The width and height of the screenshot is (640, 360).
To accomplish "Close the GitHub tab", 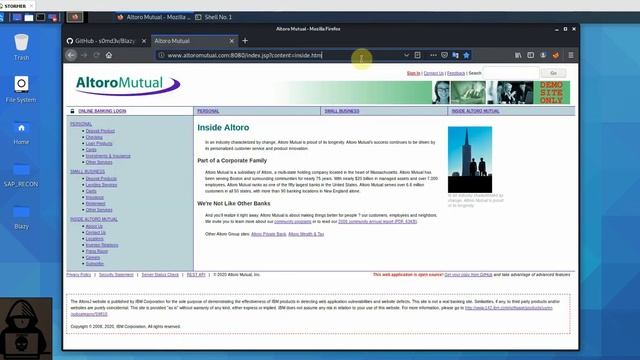I will [144, 41].
